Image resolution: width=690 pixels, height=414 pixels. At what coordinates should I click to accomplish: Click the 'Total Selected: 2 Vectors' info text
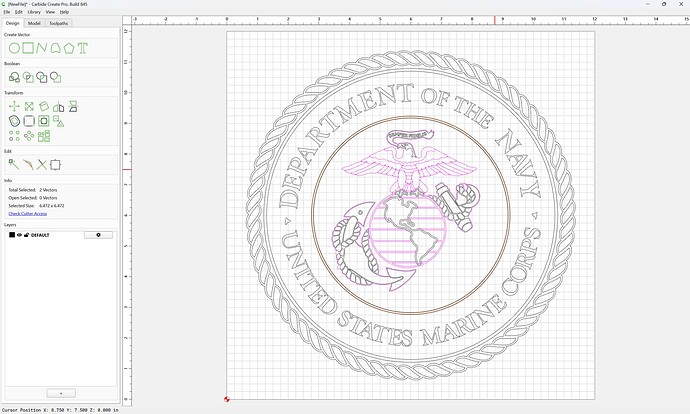pos(33,190)
